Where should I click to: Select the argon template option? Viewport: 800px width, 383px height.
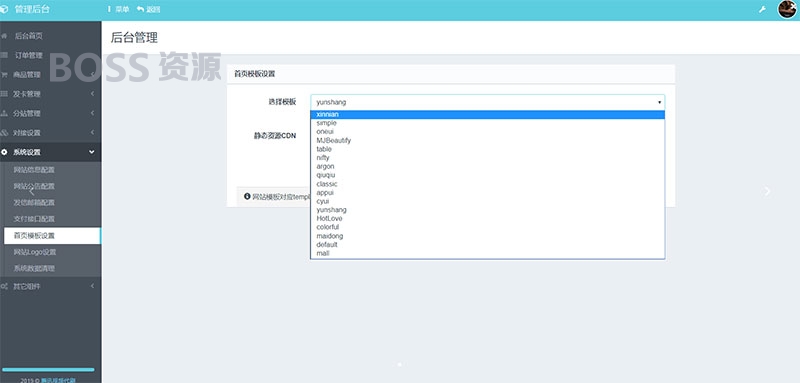click(487, 166)
